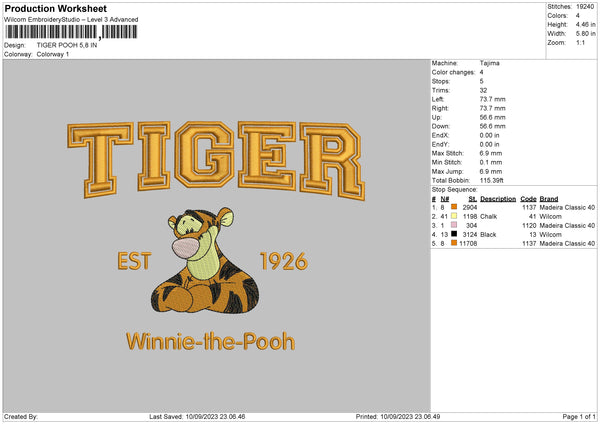
Task: Click the trims value '32'
Action: (483, 90)
